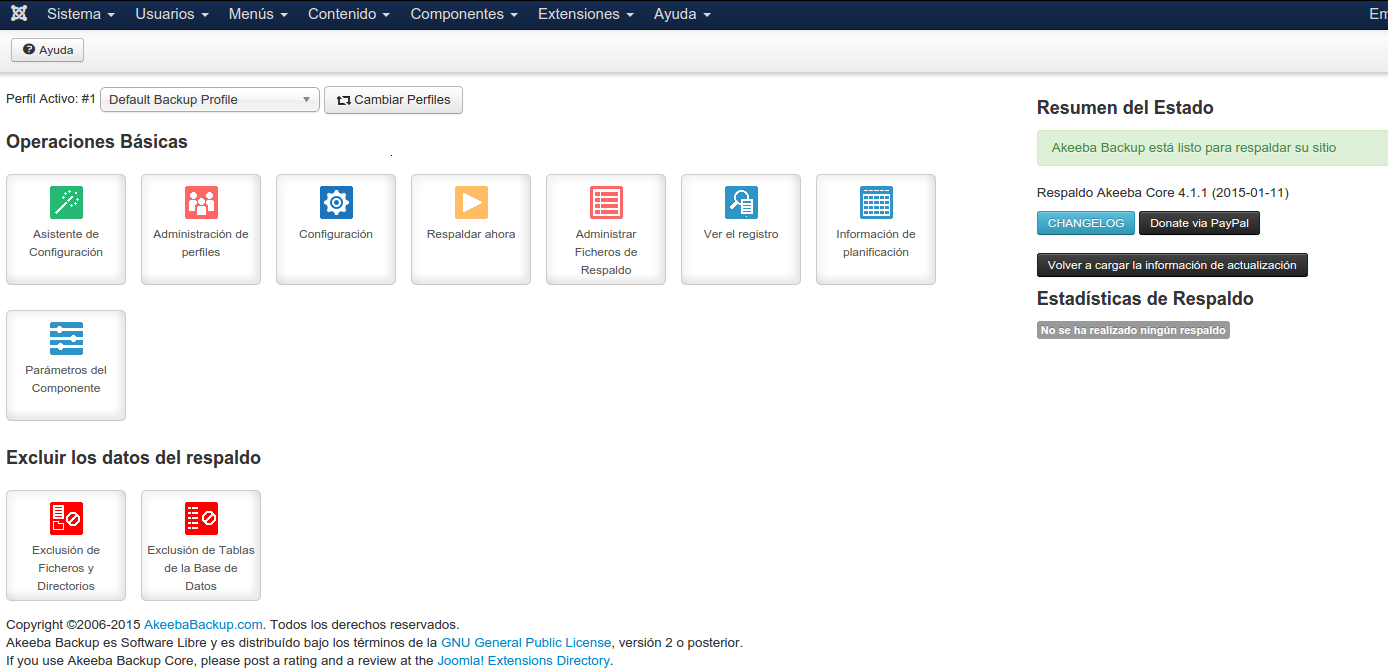The image size is (1388, 672).
Task: Click the blue CHANGELOG button
Action: coord(1085,223)
